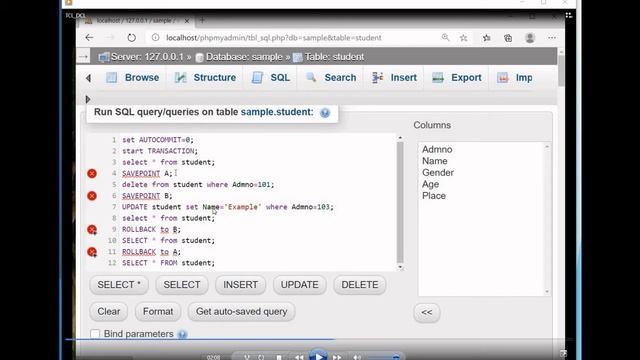Open site information icon in the address bar
The width and height of the screenshot is (640, 360).
pos(156,38)
